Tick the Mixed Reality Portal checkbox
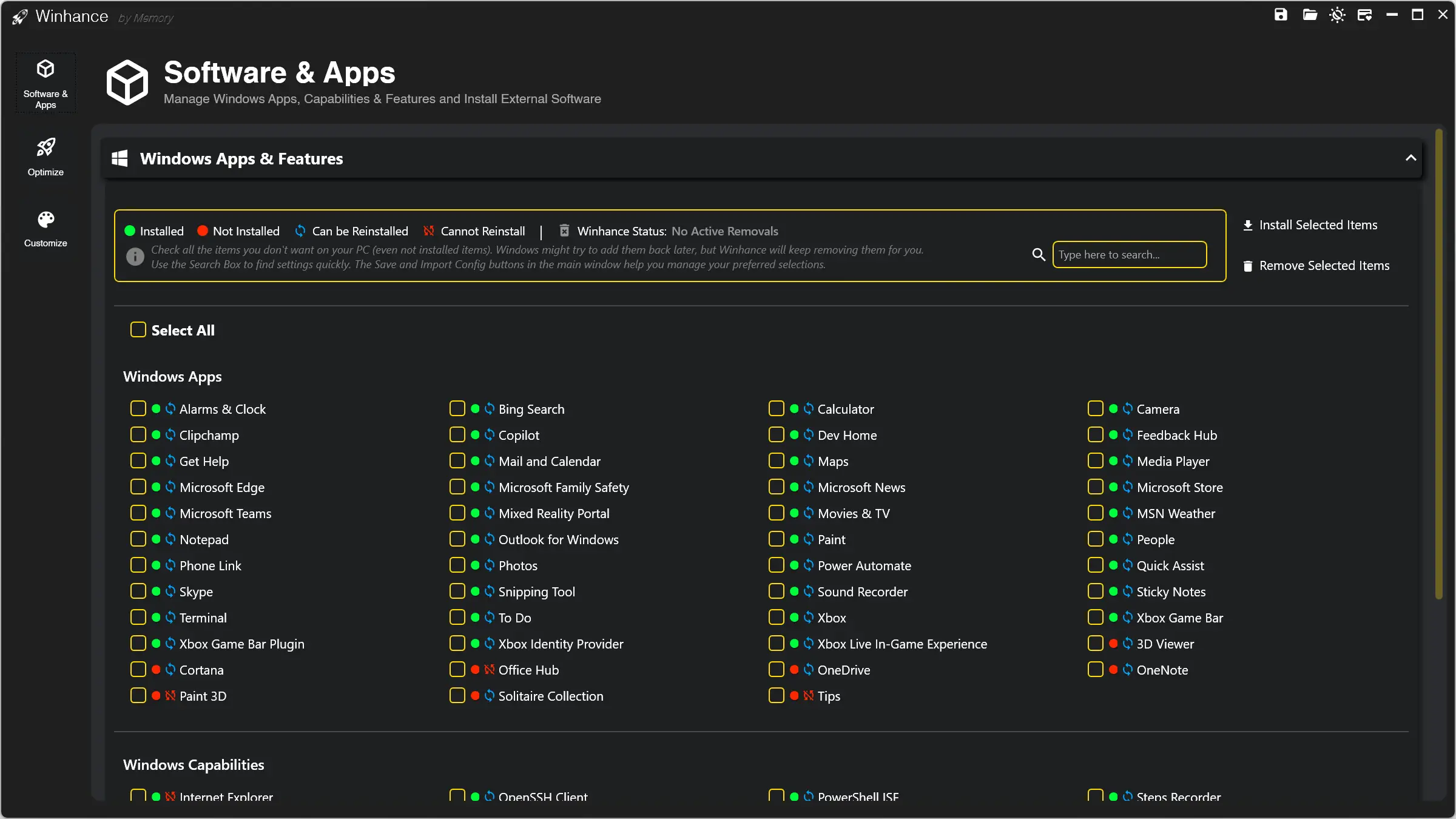Screen dimensions: 1456x819 (x=457, y=513)
